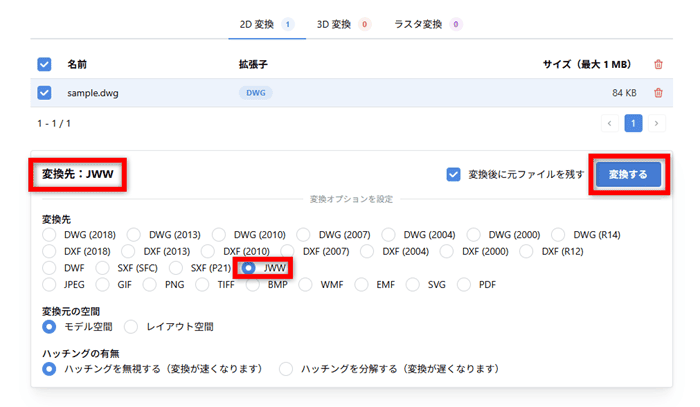Click the サイズ（最大 1 MB） column header

(x=587, y=64)
